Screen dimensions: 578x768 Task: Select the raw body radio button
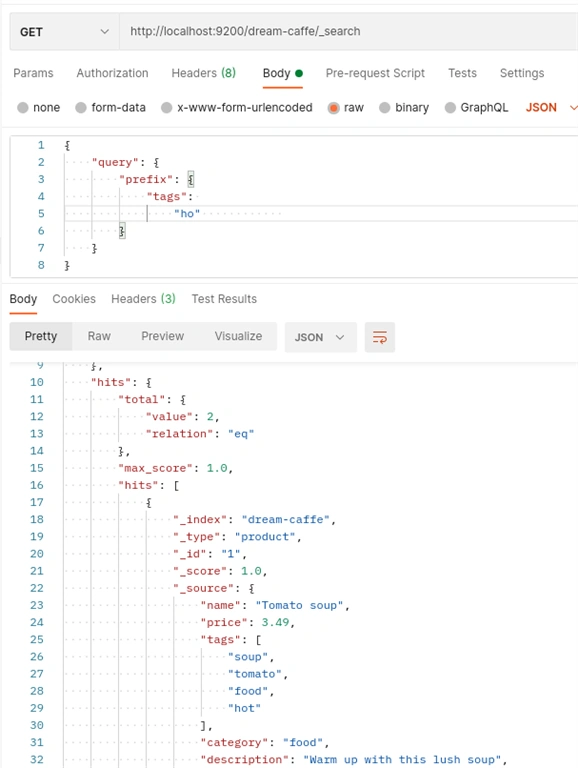click(x=334, y=108)
